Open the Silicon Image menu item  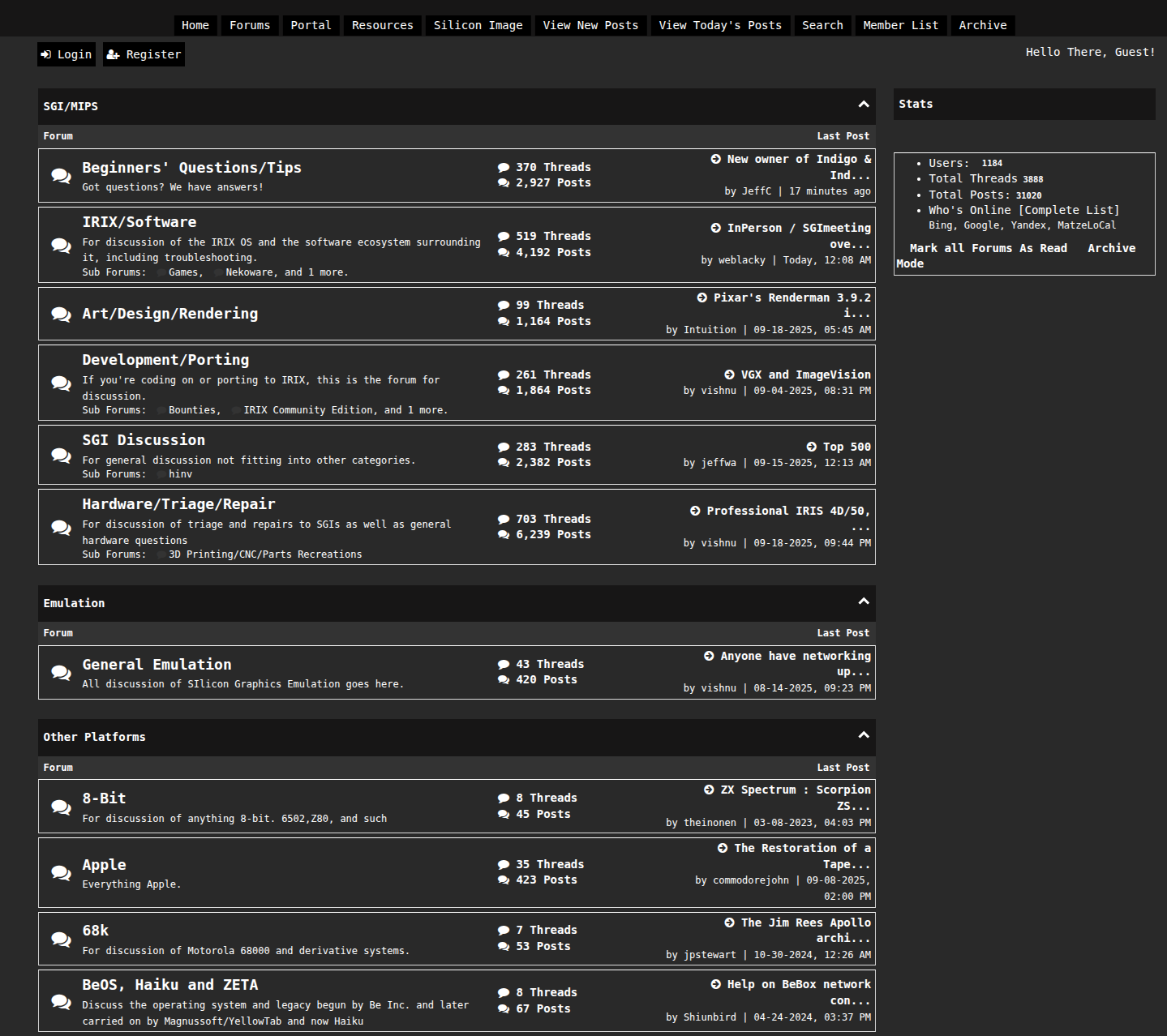pyautogui.click(x=478, y=25)
